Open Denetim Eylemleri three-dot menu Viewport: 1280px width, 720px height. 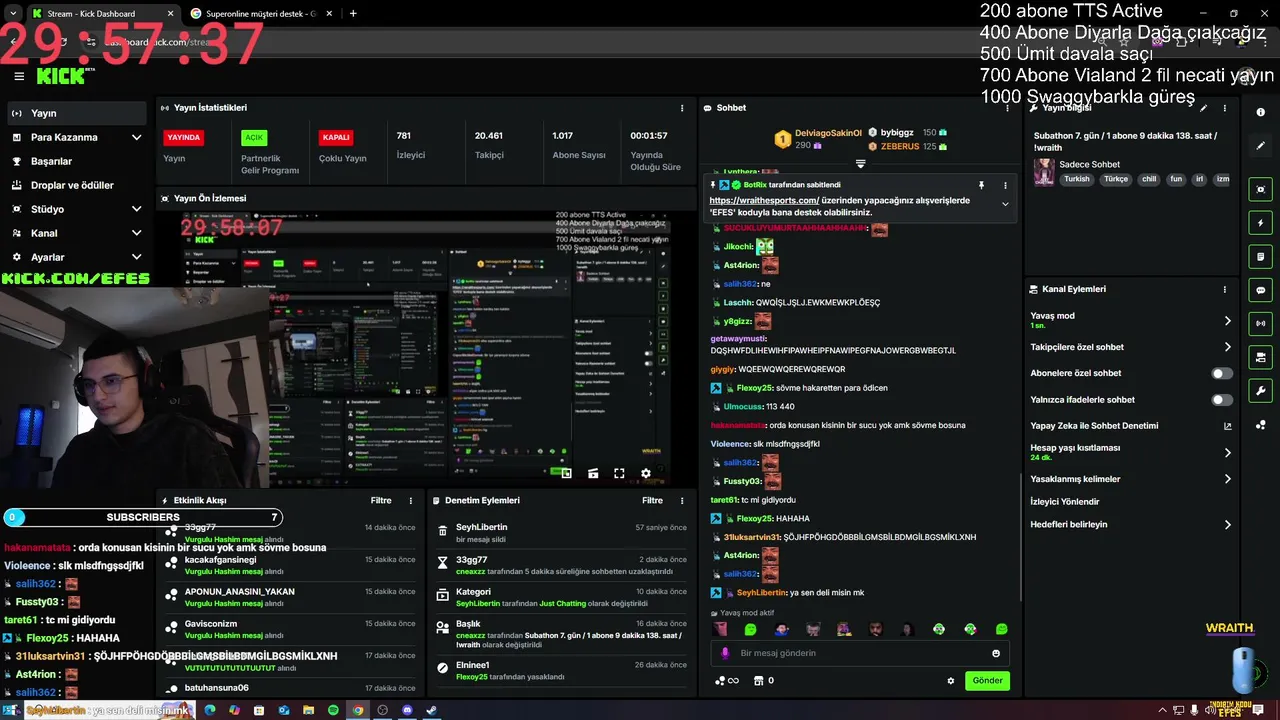tap(682, 500)
